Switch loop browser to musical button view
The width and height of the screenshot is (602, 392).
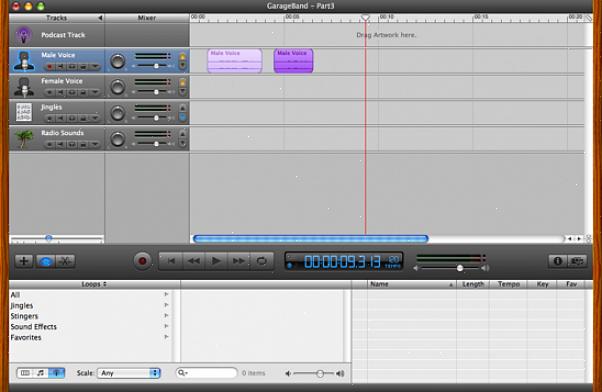click(41, 373)
